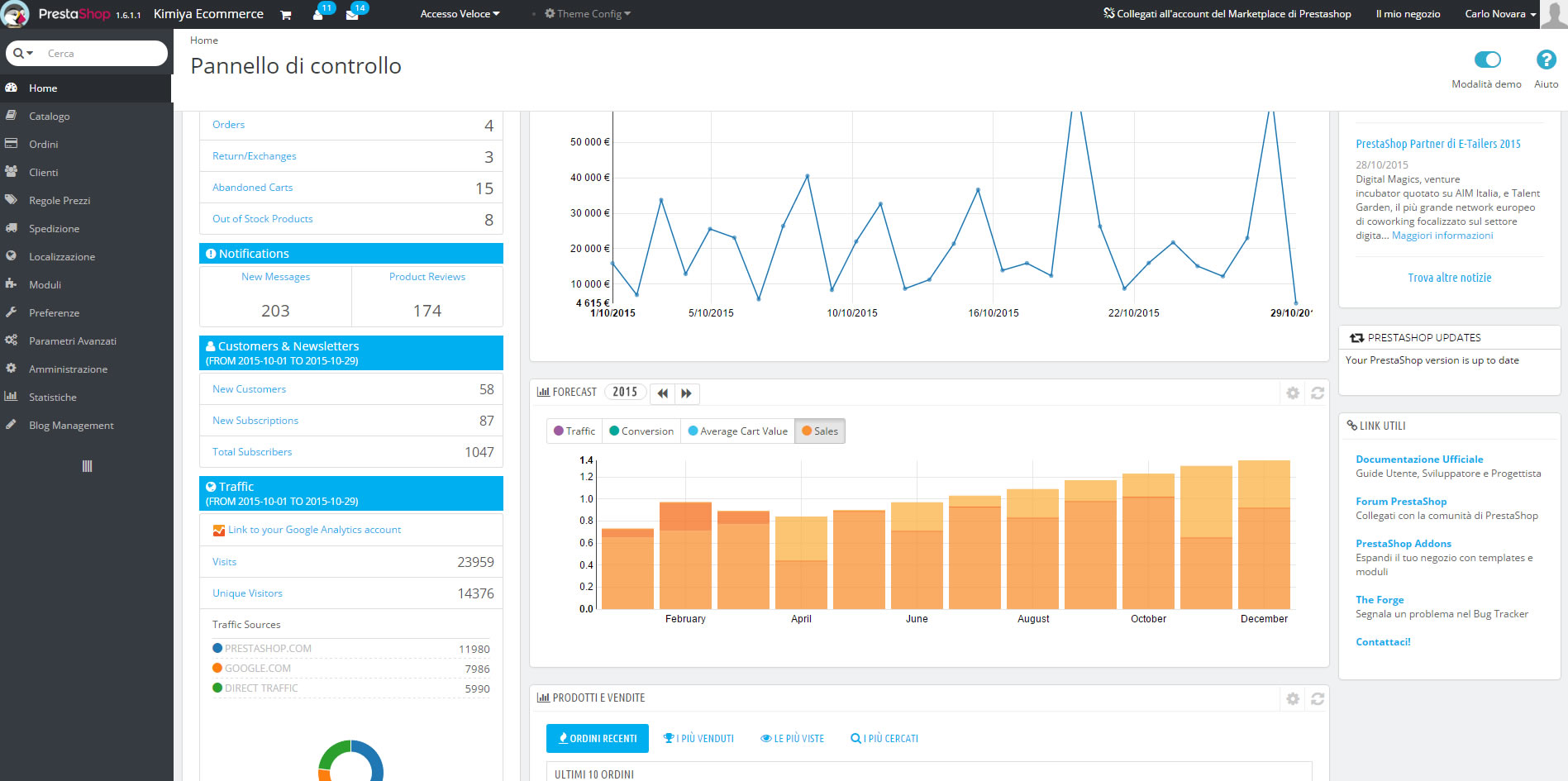Click New Messages notification label
The width and height of the screenshot is (1568, 781).
pos(275,277)
